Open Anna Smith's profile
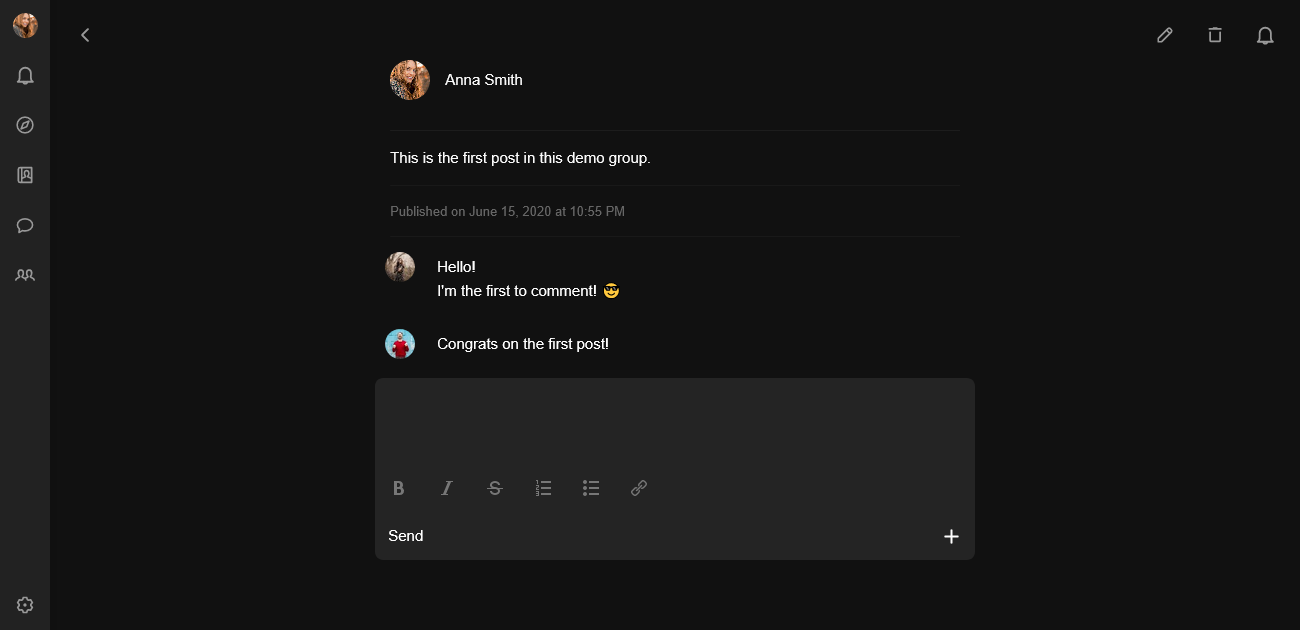 tap(483, 80)
